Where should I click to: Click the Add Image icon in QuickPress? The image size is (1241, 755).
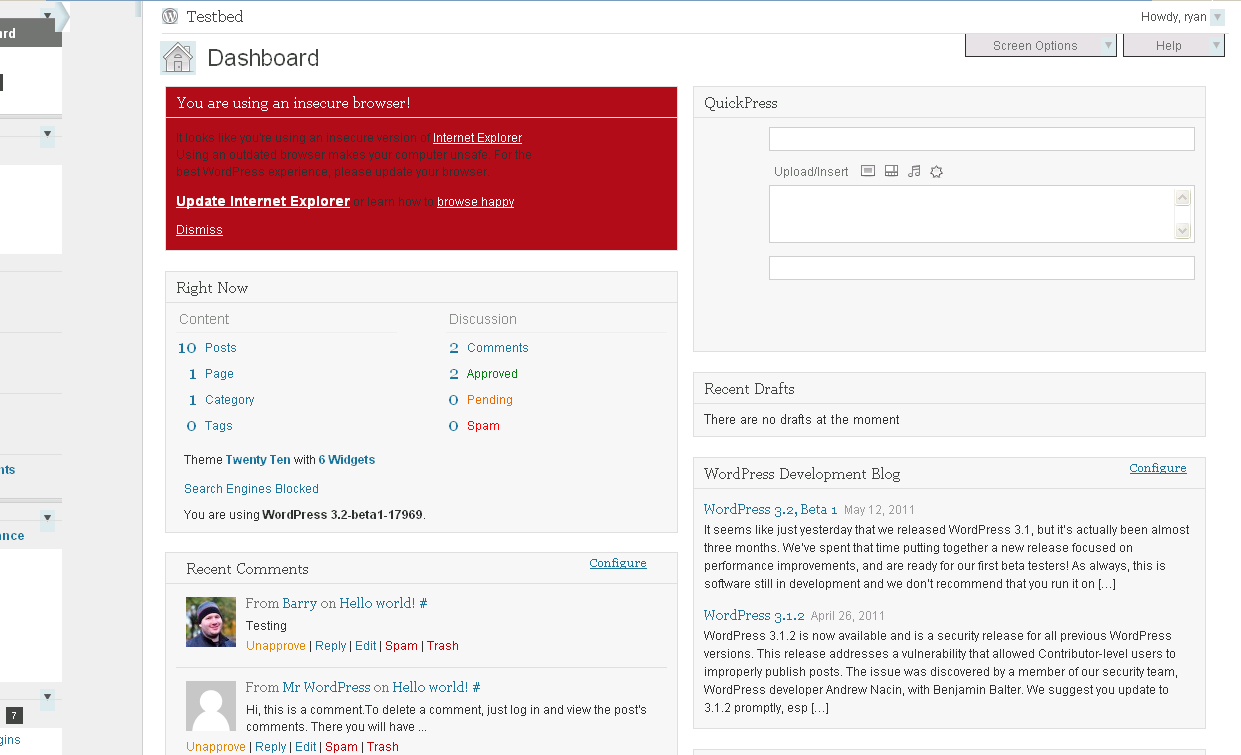(x=867, y=171)
